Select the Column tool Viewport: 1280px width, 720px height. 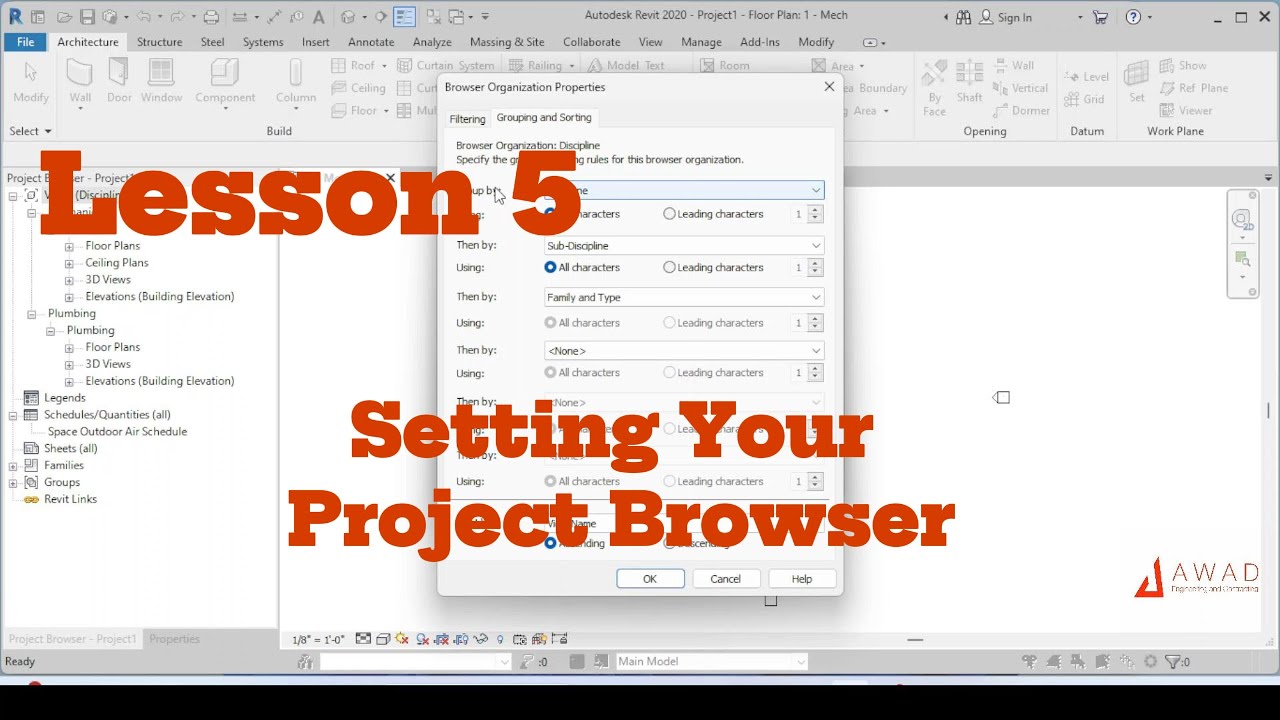click(296, 81)
